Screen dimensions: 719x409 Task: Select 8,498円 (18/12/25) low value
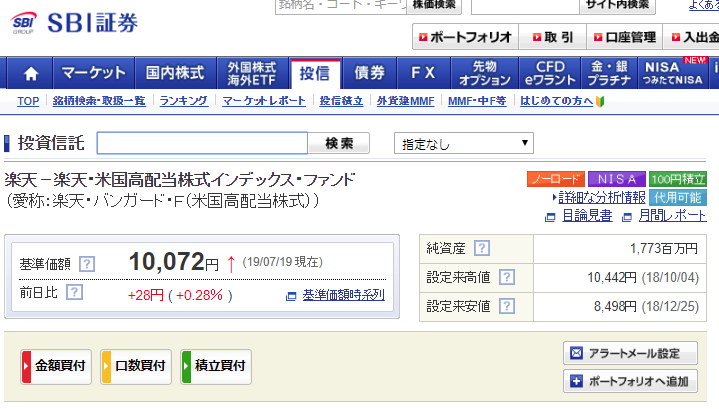point(646,306)
